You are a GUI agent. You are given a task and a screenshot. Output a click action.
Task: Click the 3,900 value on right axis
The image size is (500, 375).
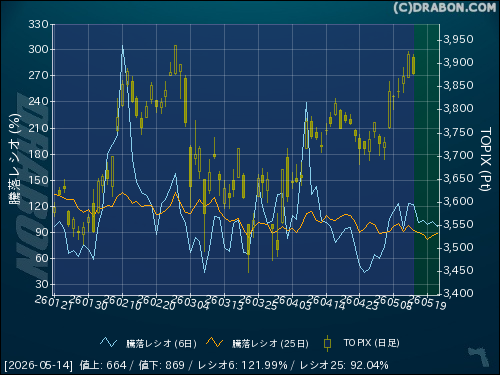point(458,62)
